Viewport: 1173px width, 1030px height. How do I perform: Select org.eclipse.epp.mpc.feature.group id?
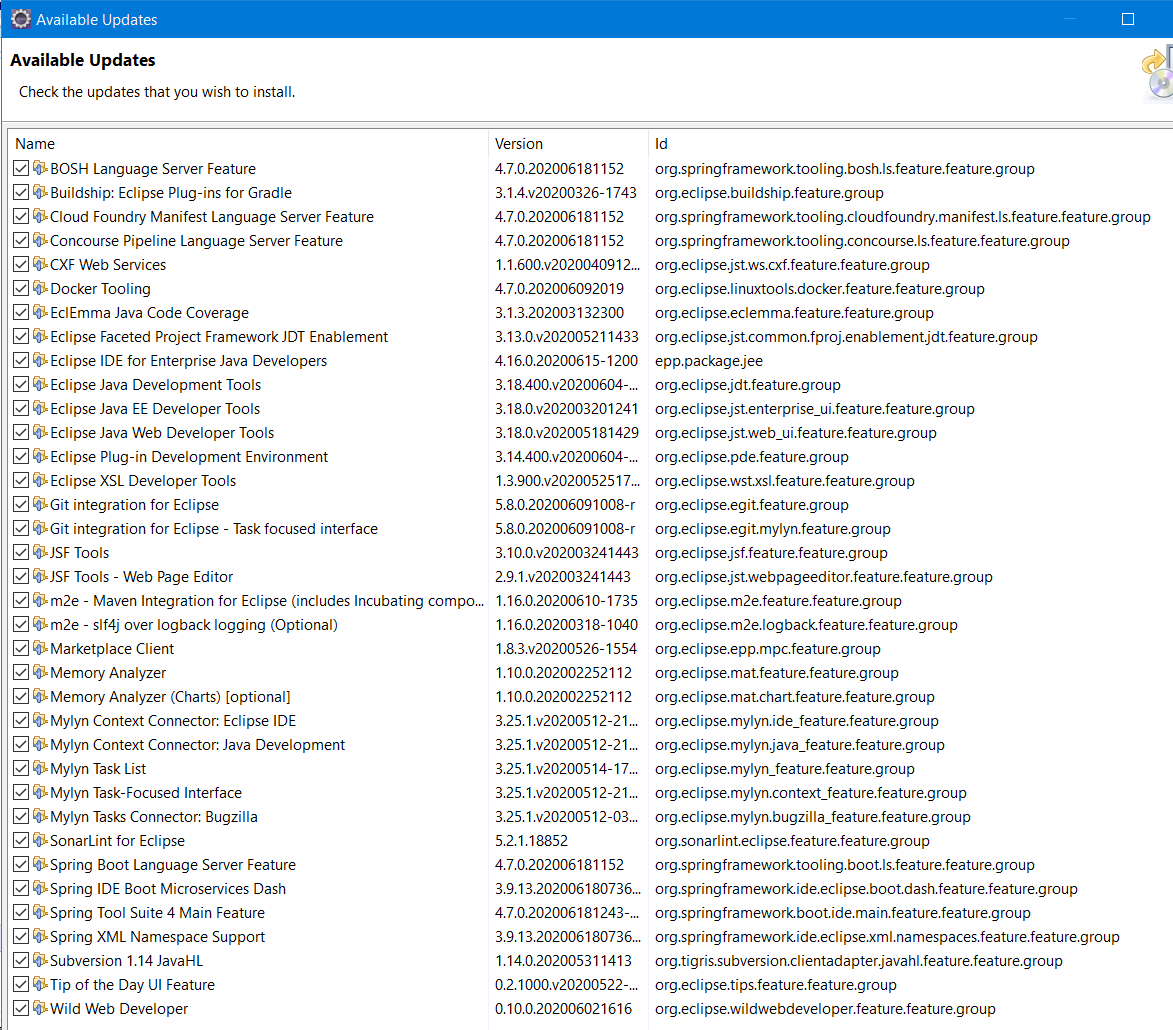(768, 649)
